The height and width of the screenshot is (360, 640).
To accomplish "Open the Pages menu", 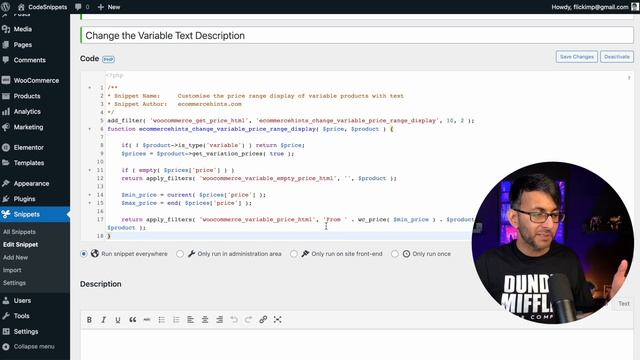I will click(23, 44).
